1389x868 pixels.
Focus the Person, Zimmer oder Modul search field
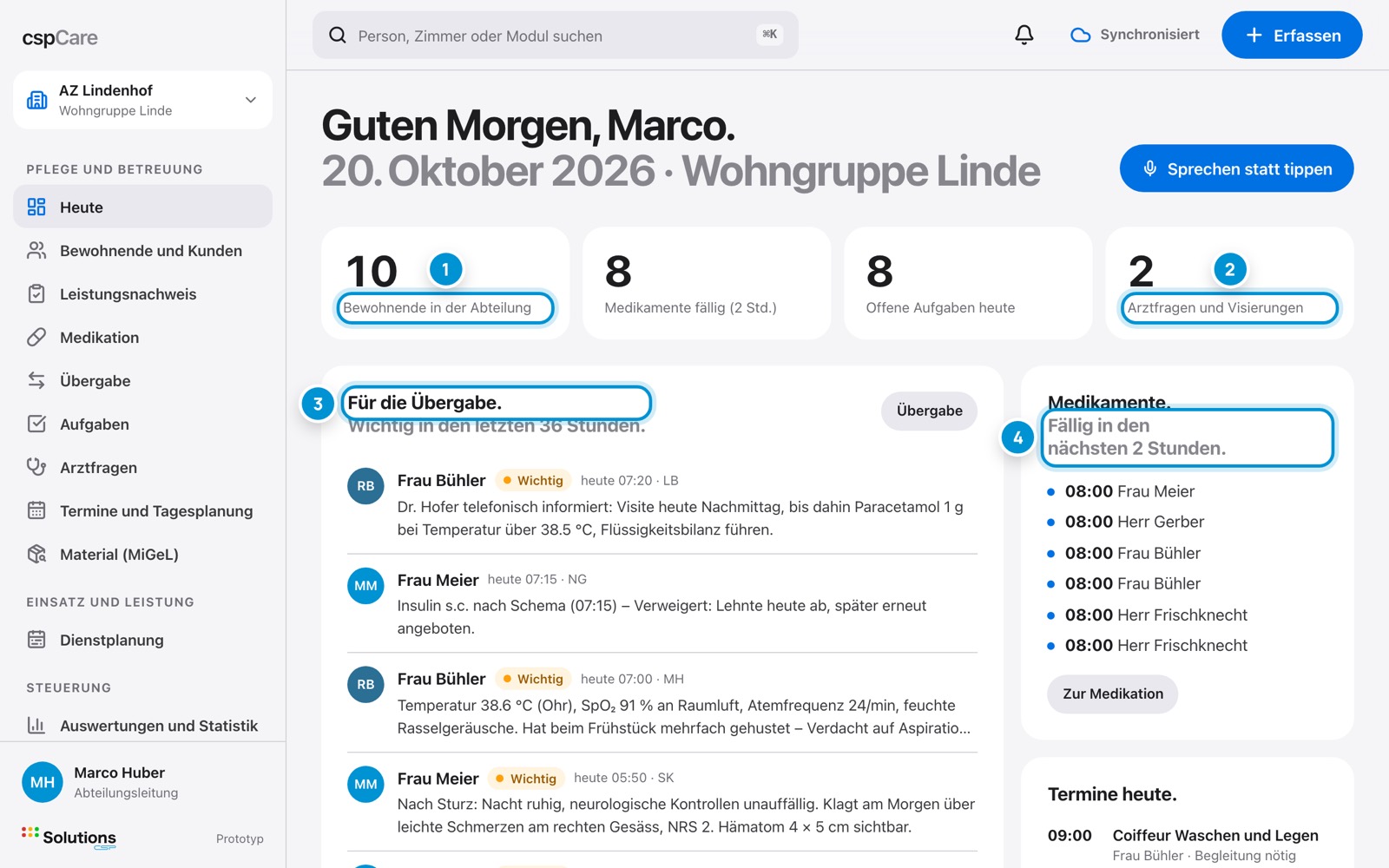pos(556,35)
